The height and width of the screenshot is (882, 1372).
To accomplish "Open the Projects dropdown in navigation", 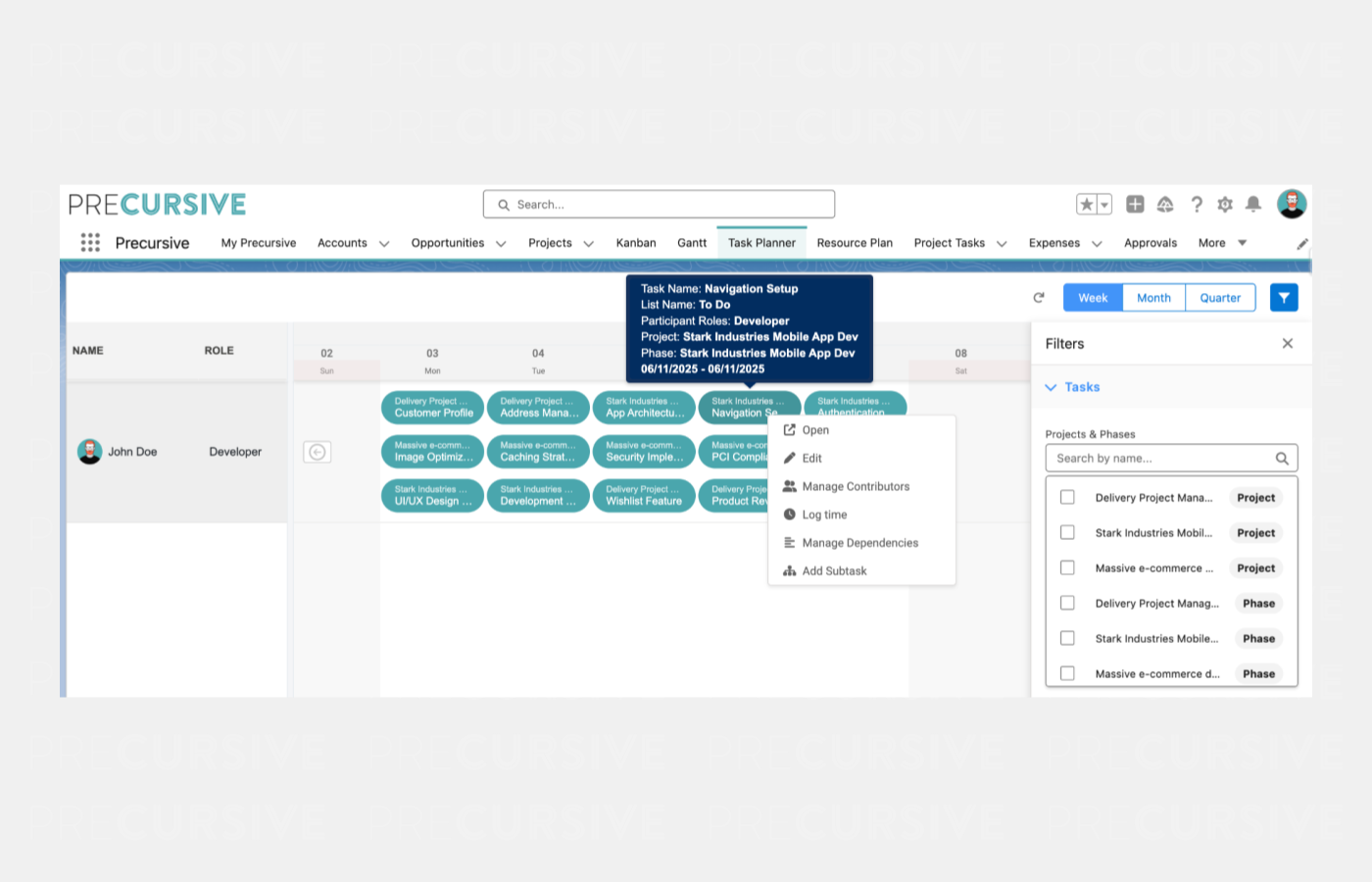I will 560,242.
